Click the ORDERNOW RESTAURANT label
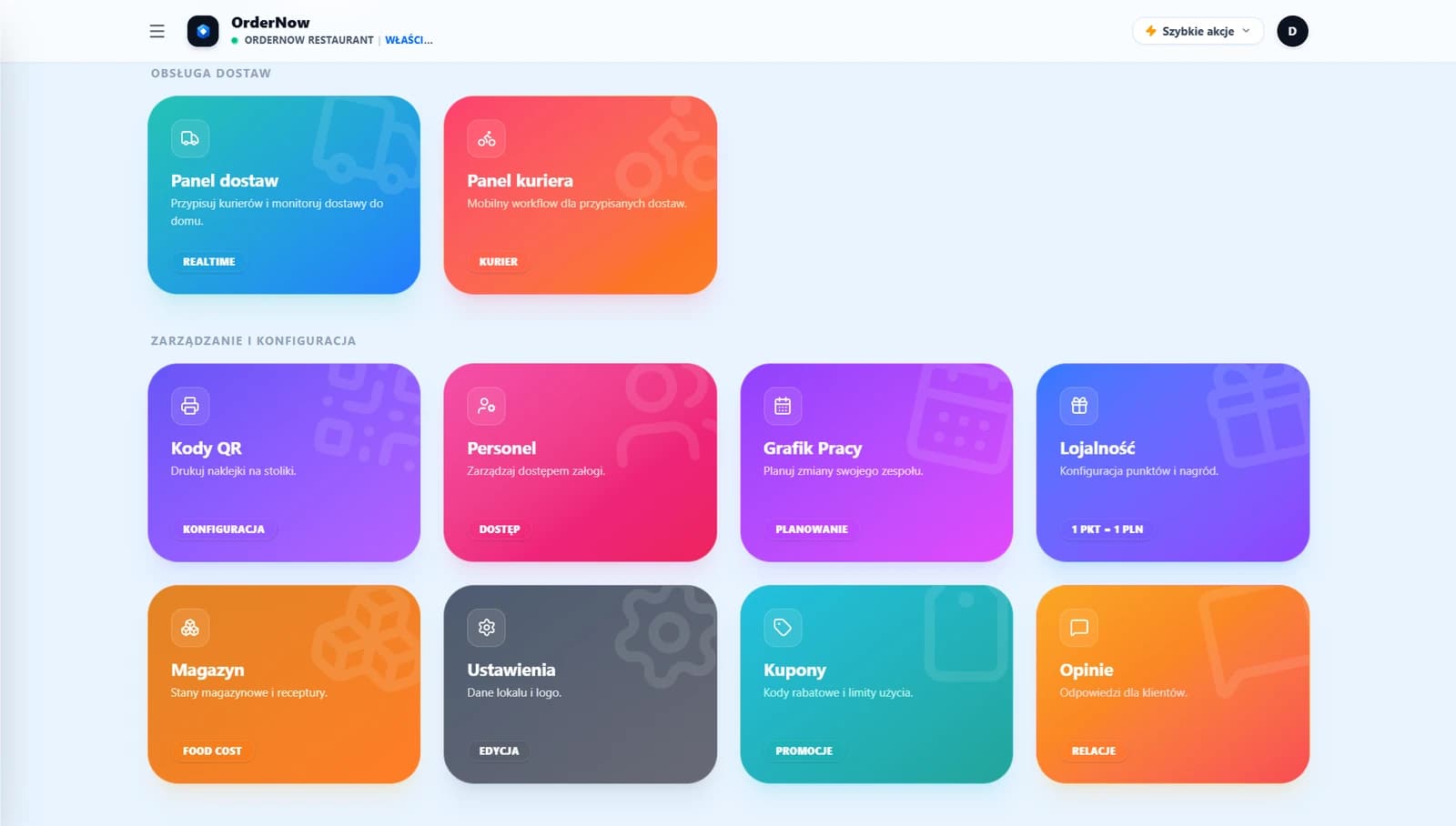1456x826 pixels. coord(308,40)
